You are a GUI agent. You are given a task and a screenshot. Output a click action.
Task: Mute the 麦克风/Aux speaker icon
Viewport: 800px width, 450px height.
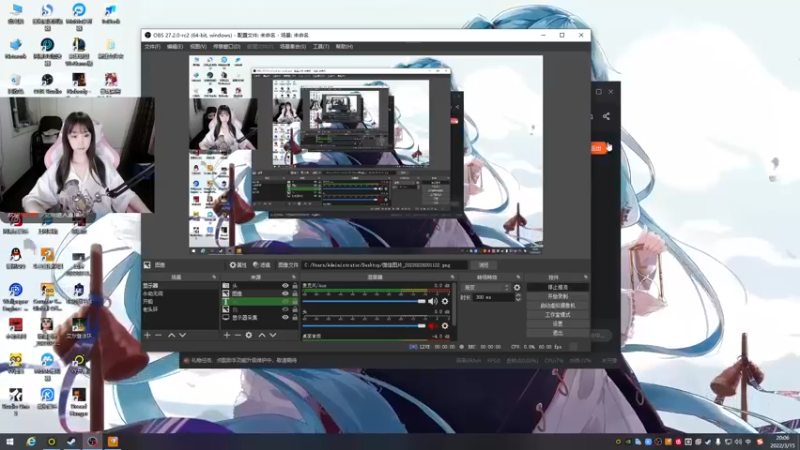coord(433,302)
